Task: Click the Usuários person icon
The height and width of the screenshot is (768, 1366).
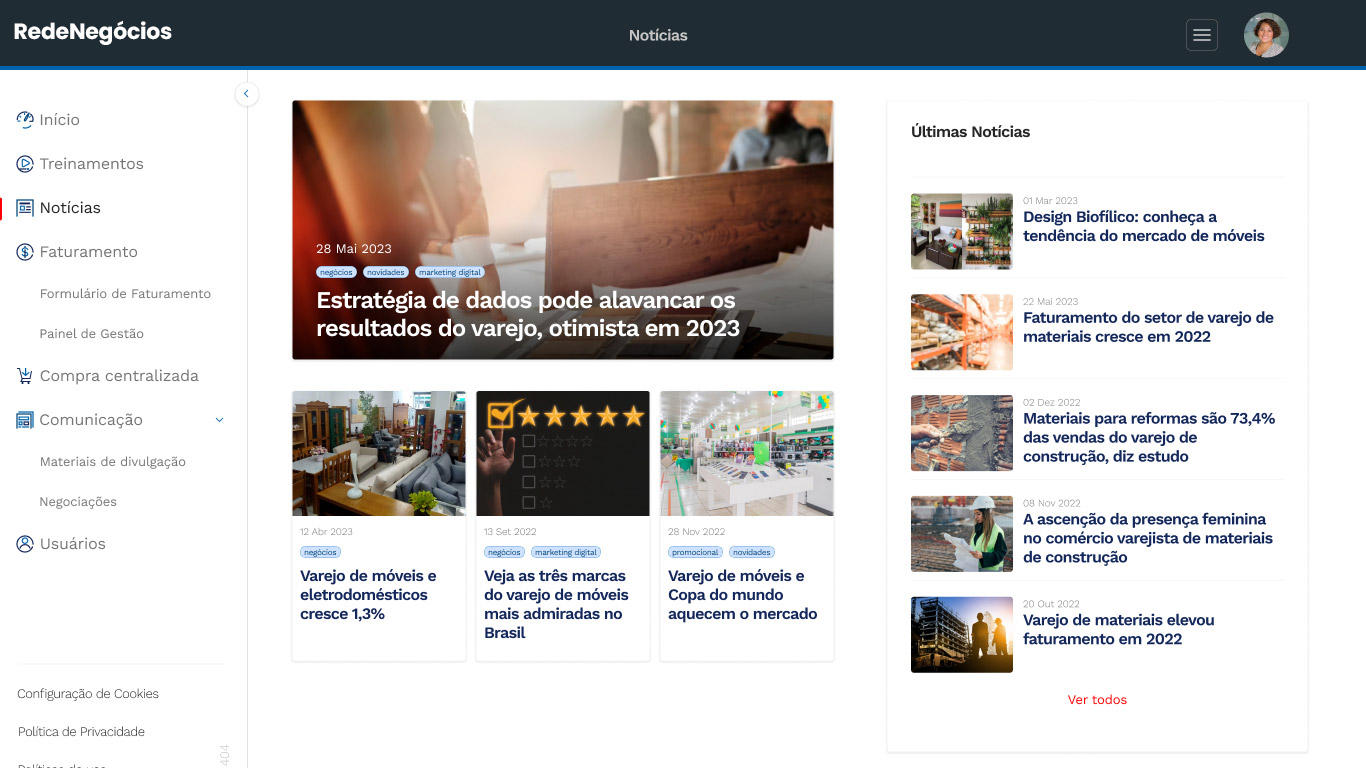Action: click(x=25, y=544)
